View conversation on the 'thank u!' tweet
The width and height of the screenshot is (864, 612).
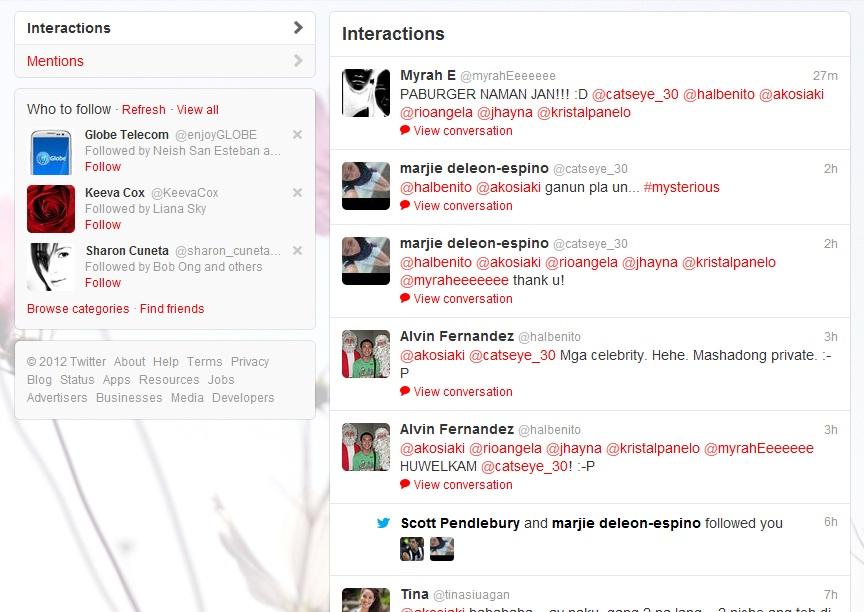pos(463,299)
